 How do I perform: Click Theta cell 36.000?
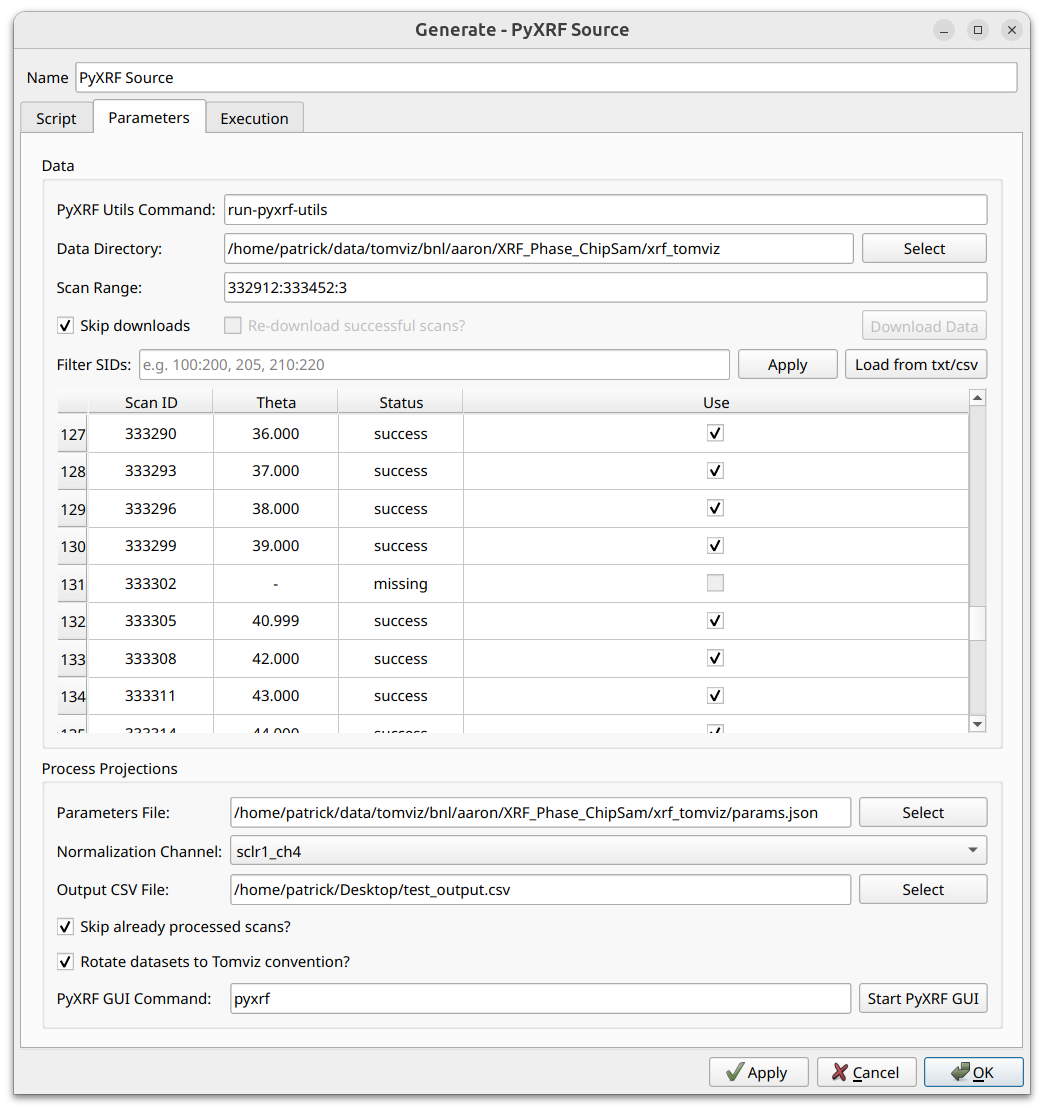tap(276, 434)
